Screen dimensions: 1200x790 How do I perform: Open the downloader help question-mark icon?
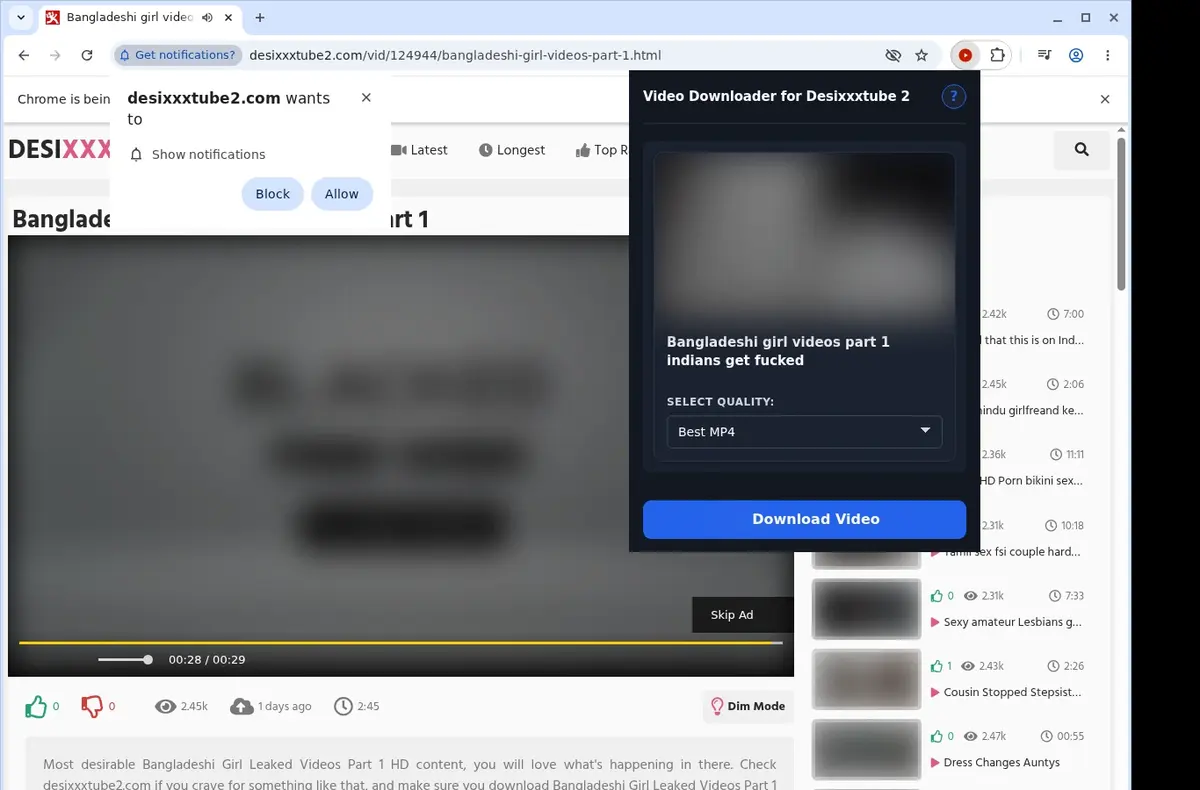(x=954, y=97)
